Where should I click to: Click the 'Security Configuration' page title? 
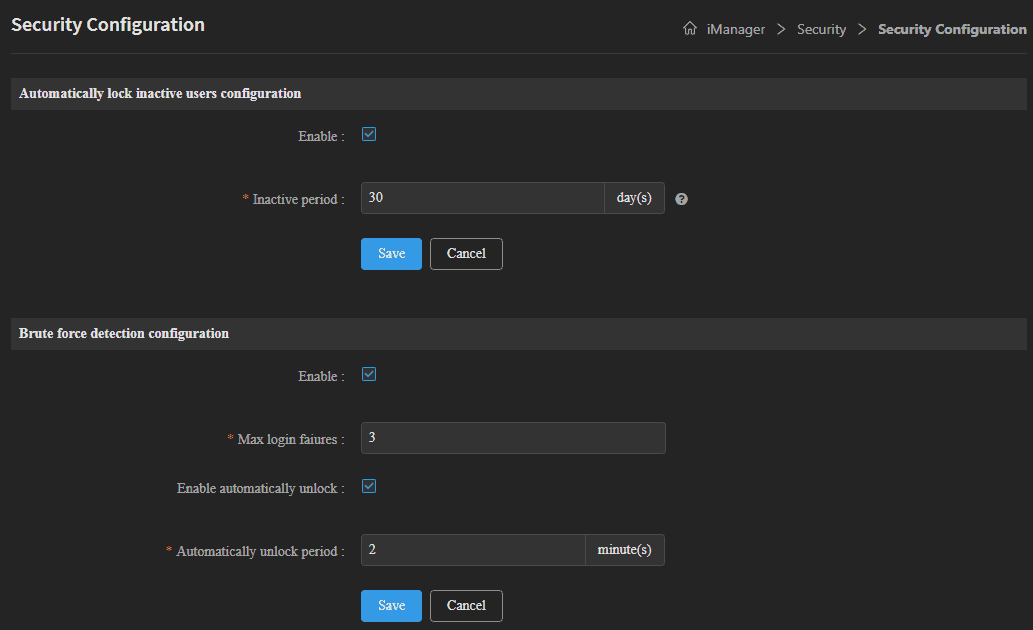(108, 25)
